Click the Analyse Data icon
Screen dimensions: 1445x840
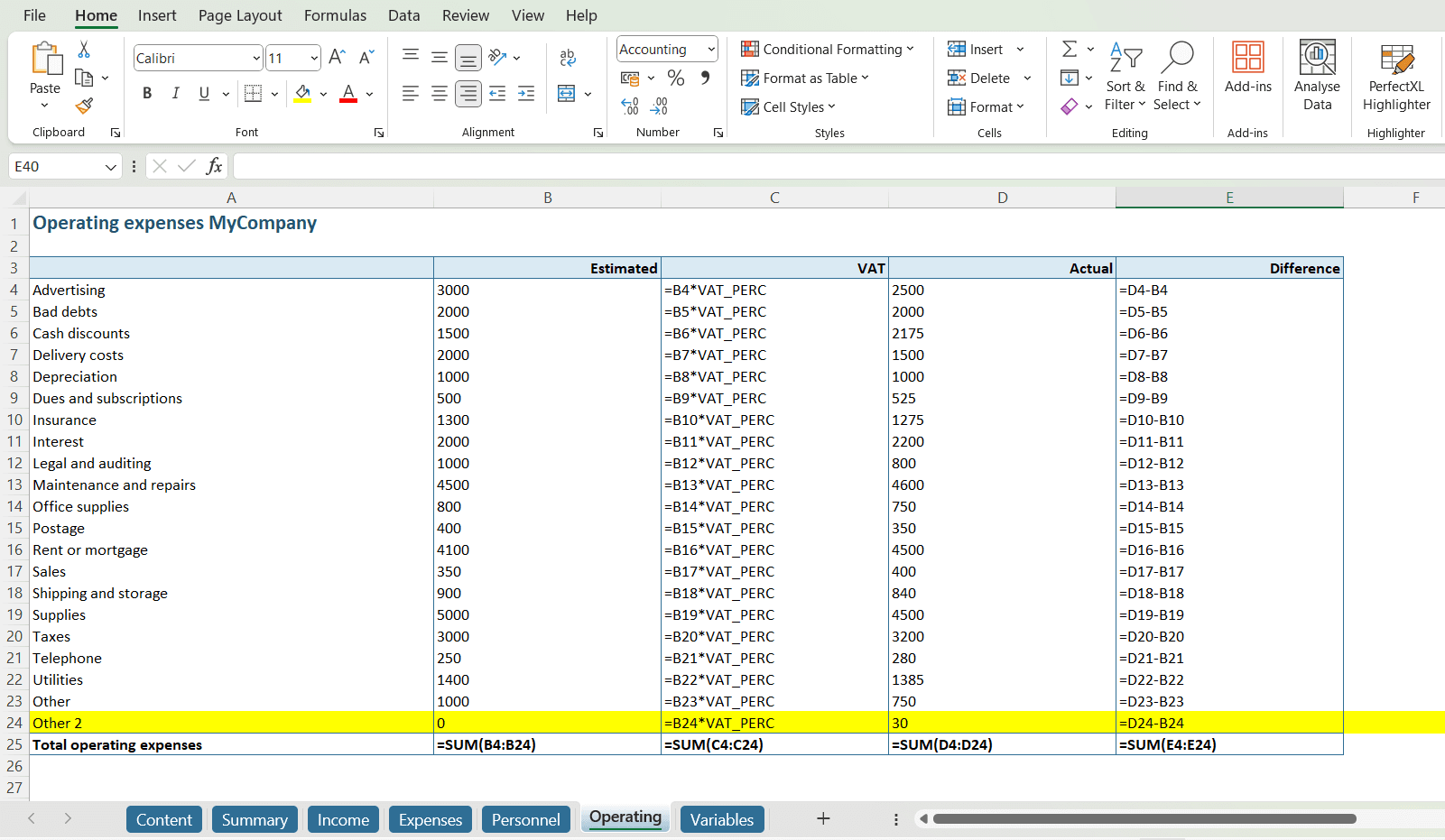tap(1316, 76)
